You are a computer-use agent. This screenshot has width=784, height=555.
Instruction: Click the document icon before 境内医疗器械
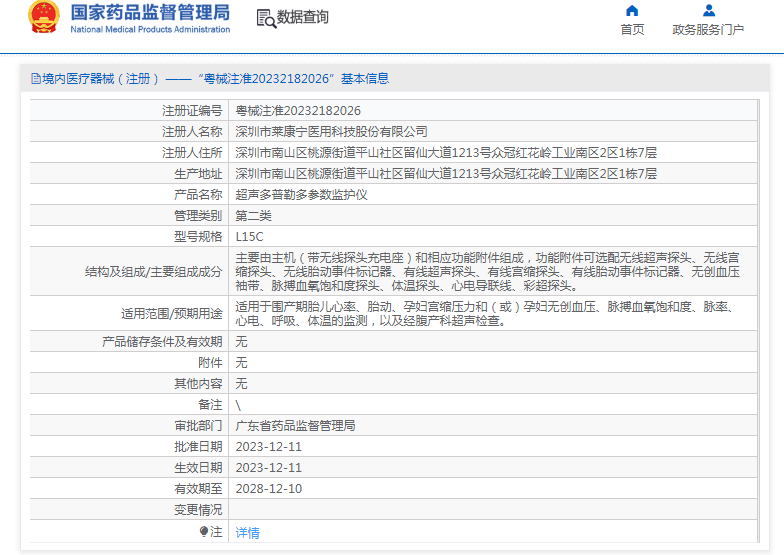pos(36,78)
